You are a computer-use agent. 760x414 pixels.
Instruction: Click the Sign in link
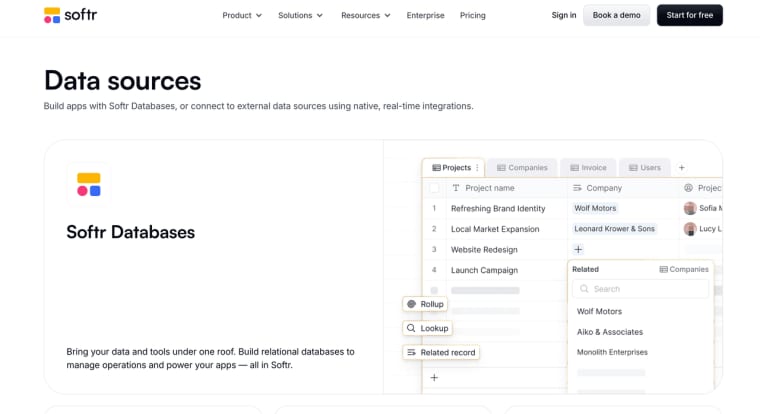564,15
